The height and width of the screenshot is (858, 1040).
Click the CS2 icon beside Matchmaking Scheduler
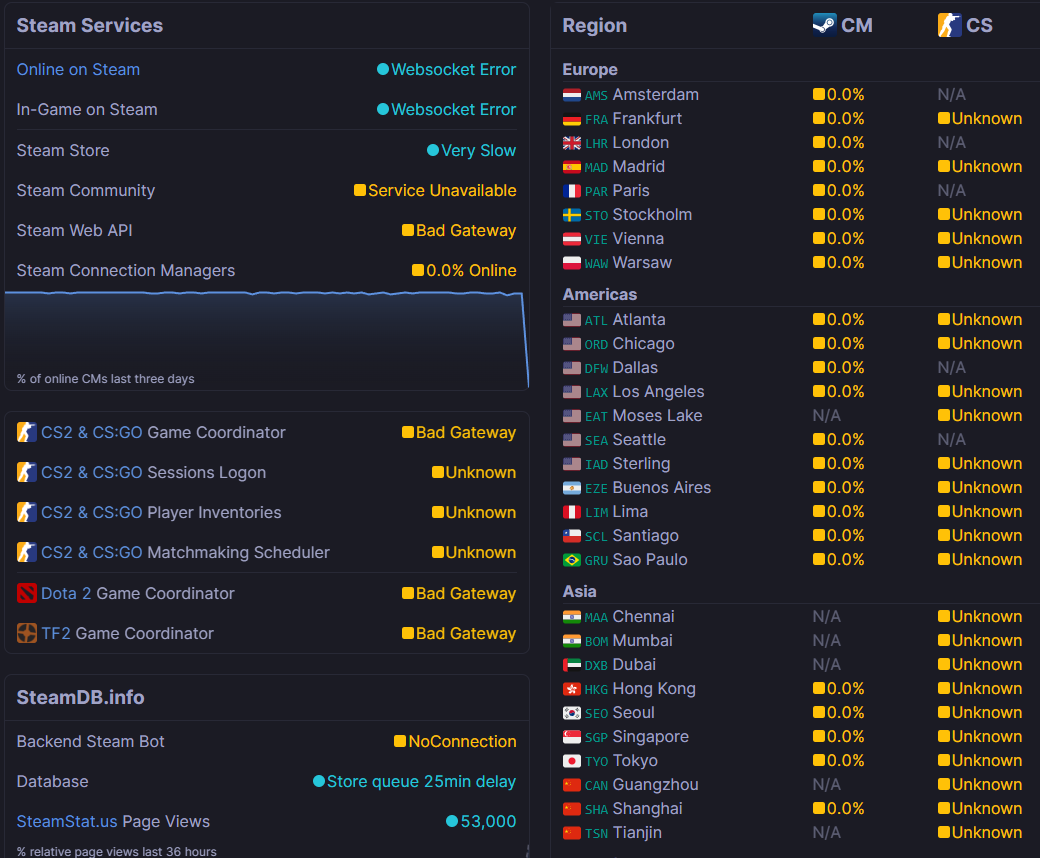[x=27, y=553]
